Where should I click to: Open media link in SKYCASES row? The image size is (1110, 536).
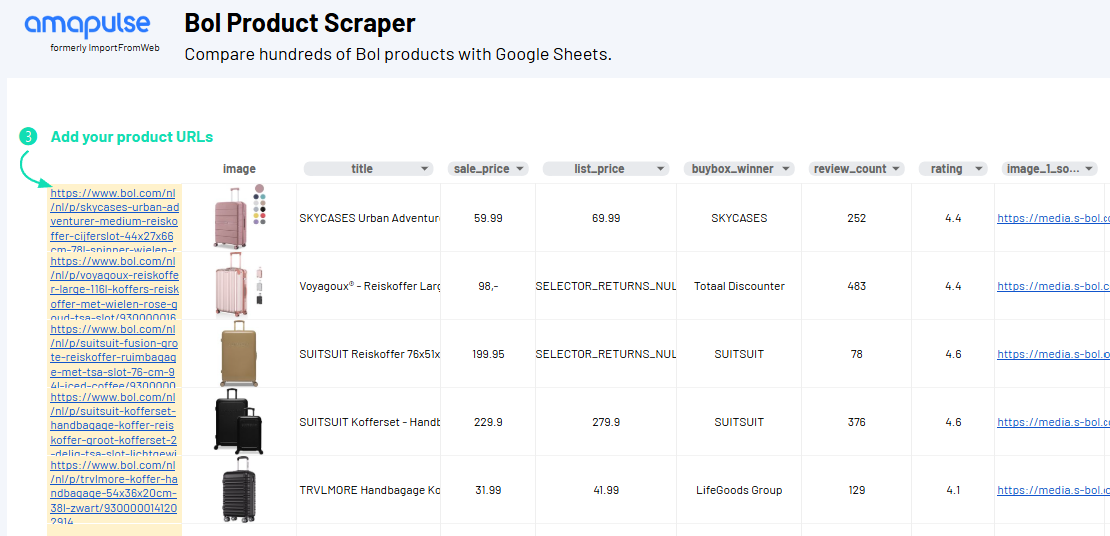tap(1053, 219)
